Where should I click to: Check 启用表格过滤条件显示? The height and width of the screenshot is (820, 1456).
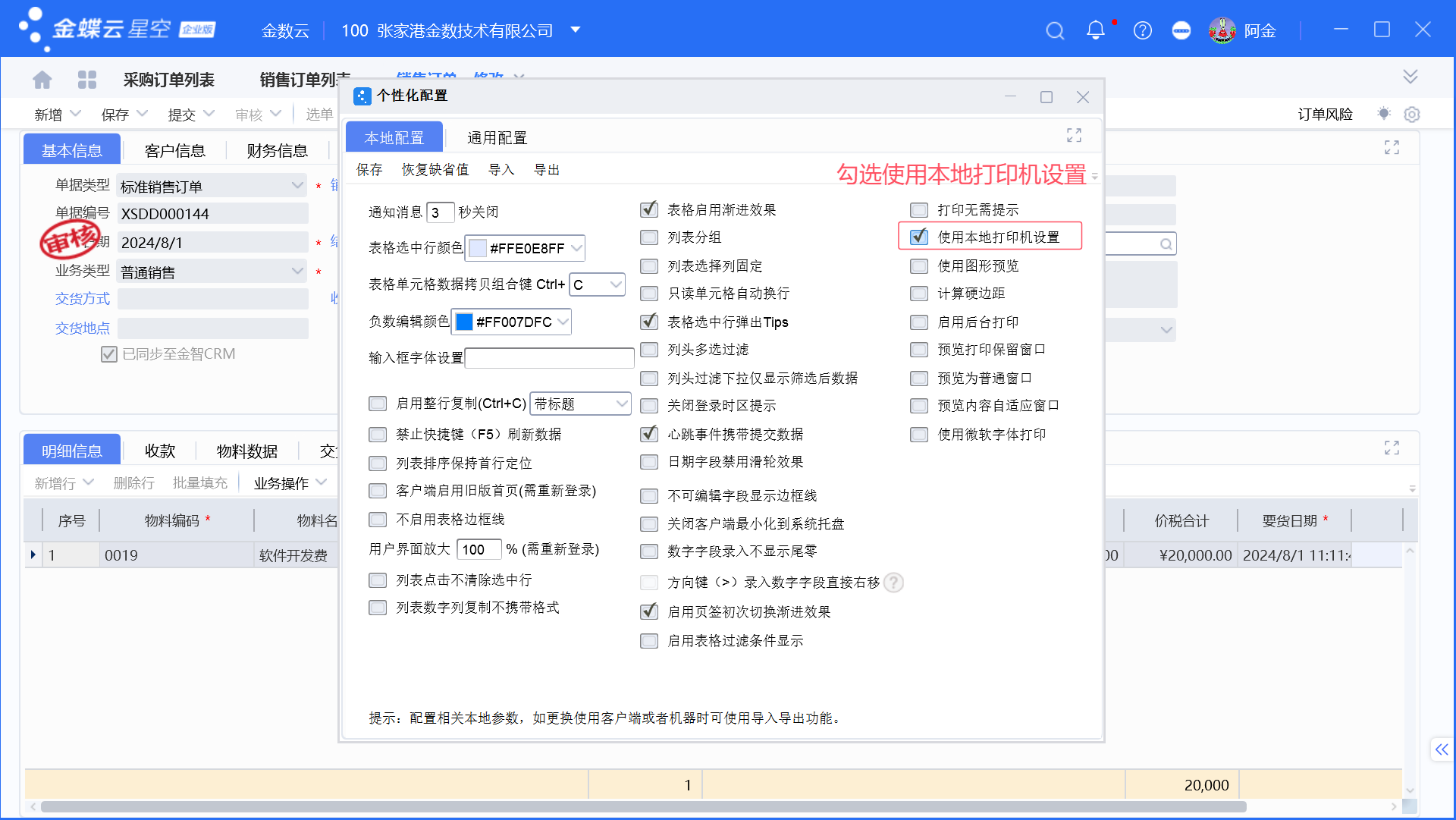click(649, 641)
